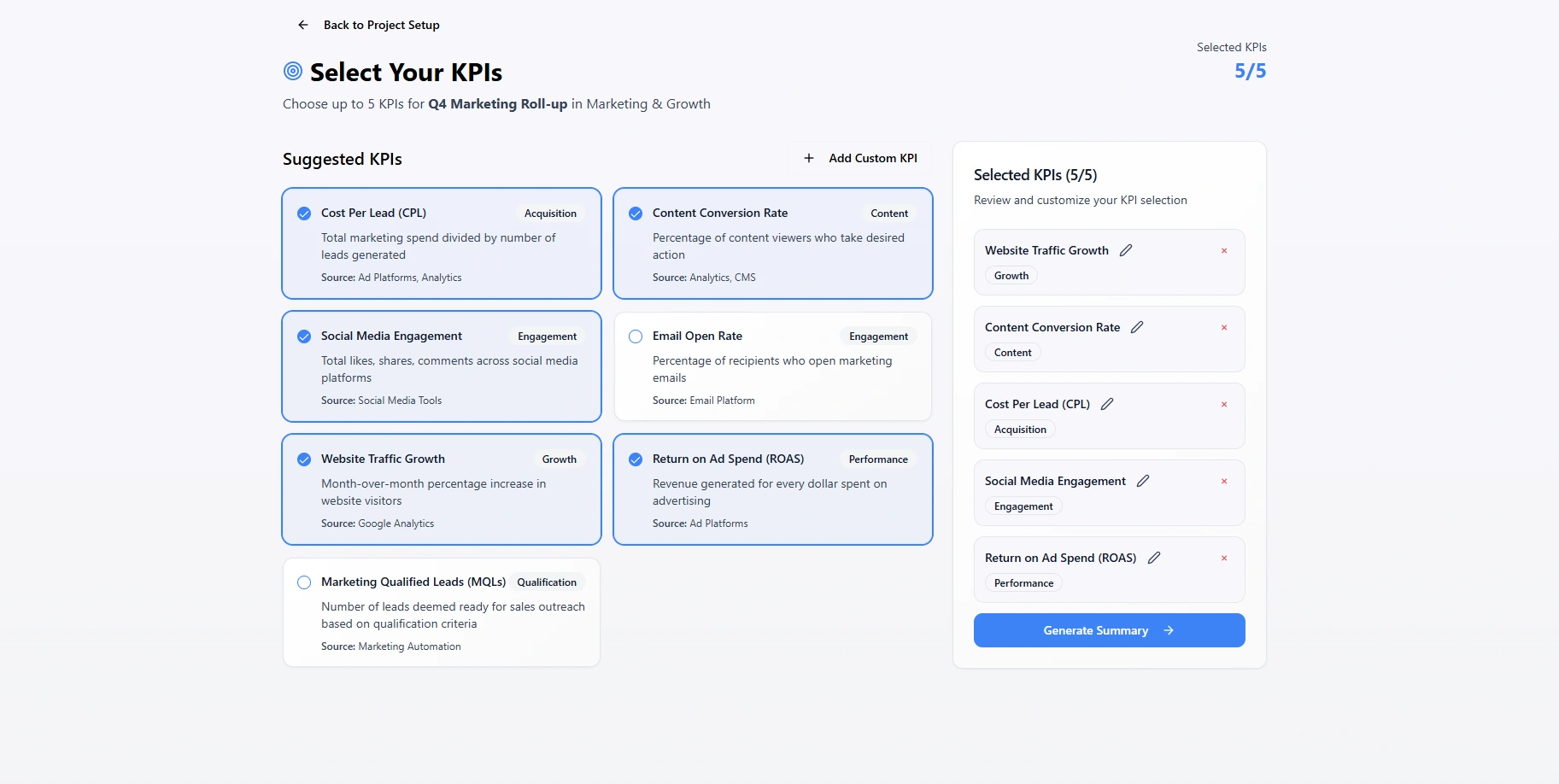Remove Return on Ad Spend from selection
Viewport: 1559px width, 784px height.
1224,559
